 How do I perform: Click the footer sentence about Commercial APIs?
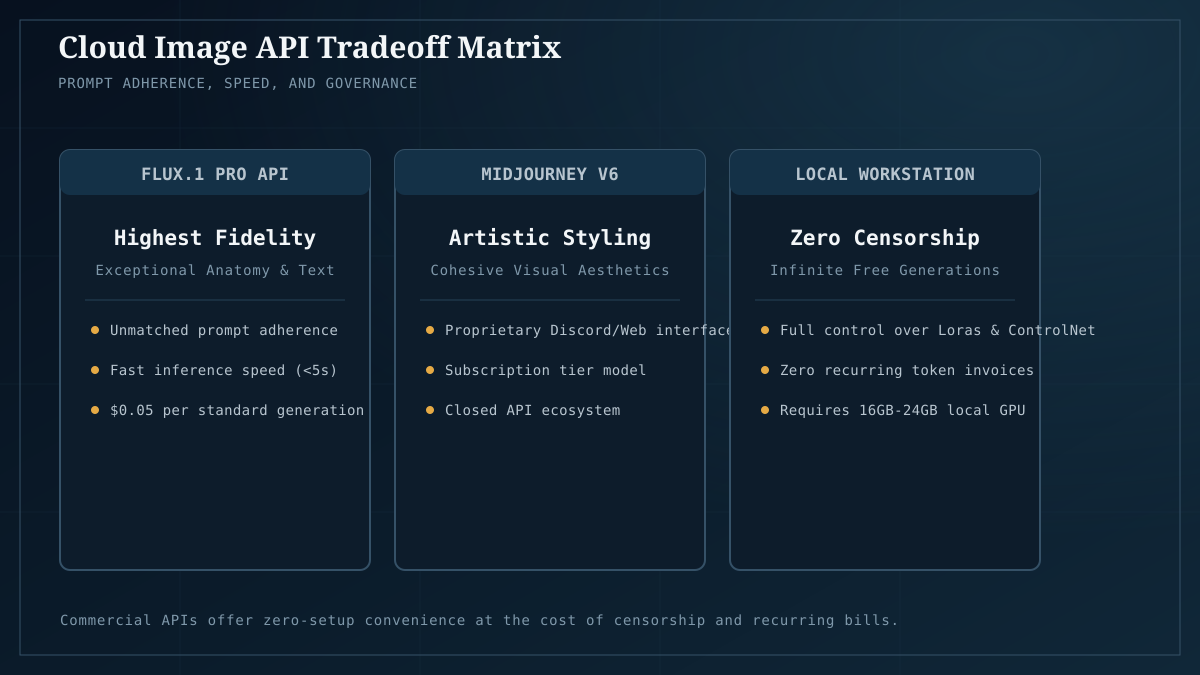[x=480, y=620]
